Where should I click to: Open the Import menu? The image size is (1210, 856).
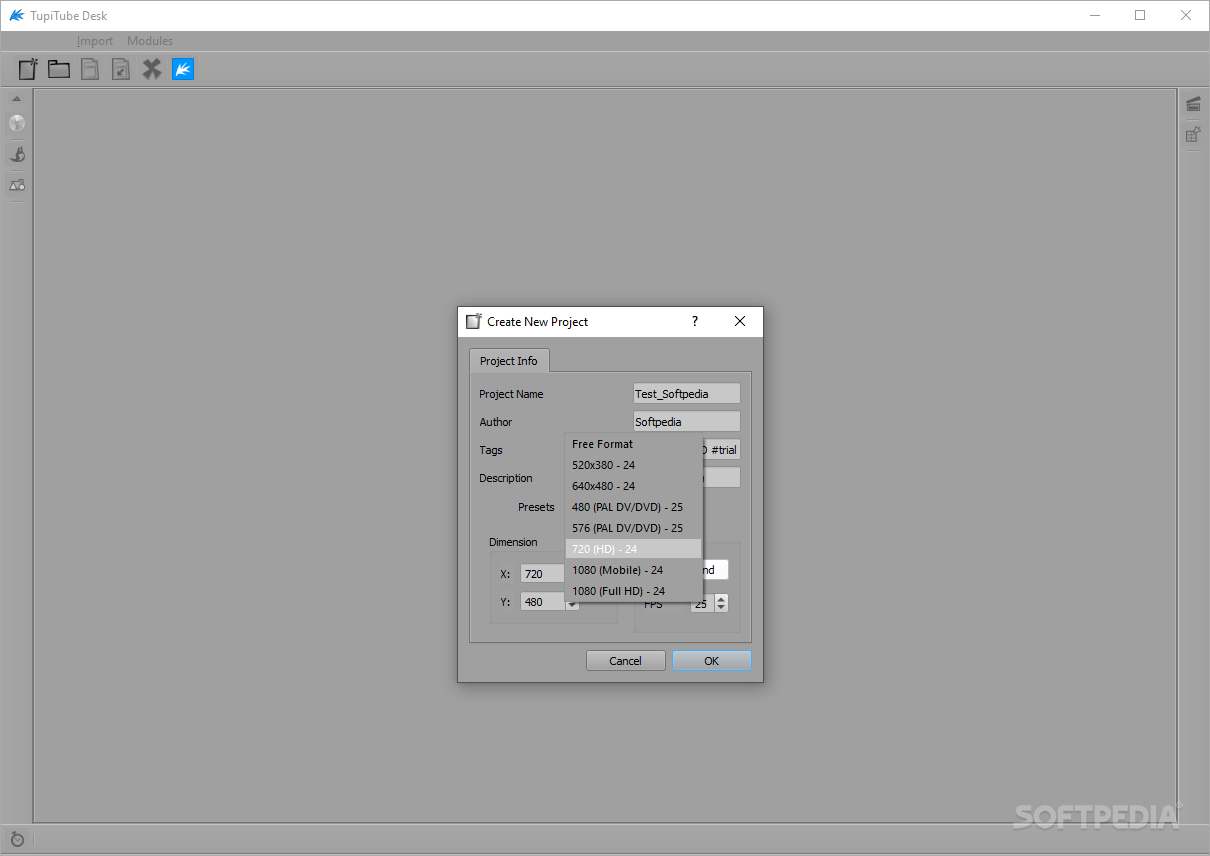click(x=94, y=41)
